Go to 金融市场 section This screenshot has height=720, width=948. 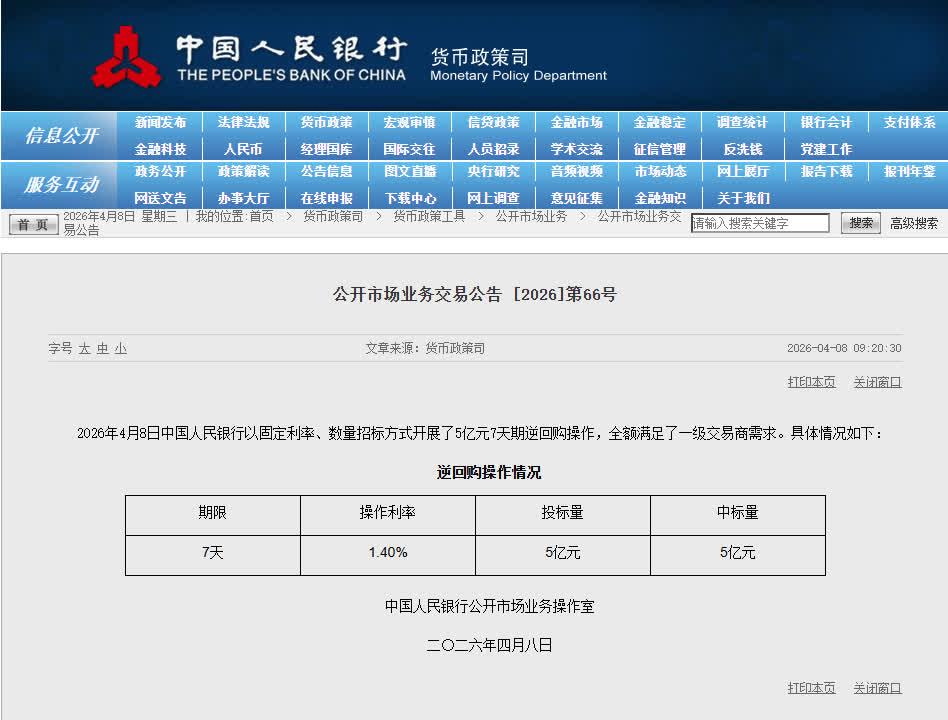point(576,122)
